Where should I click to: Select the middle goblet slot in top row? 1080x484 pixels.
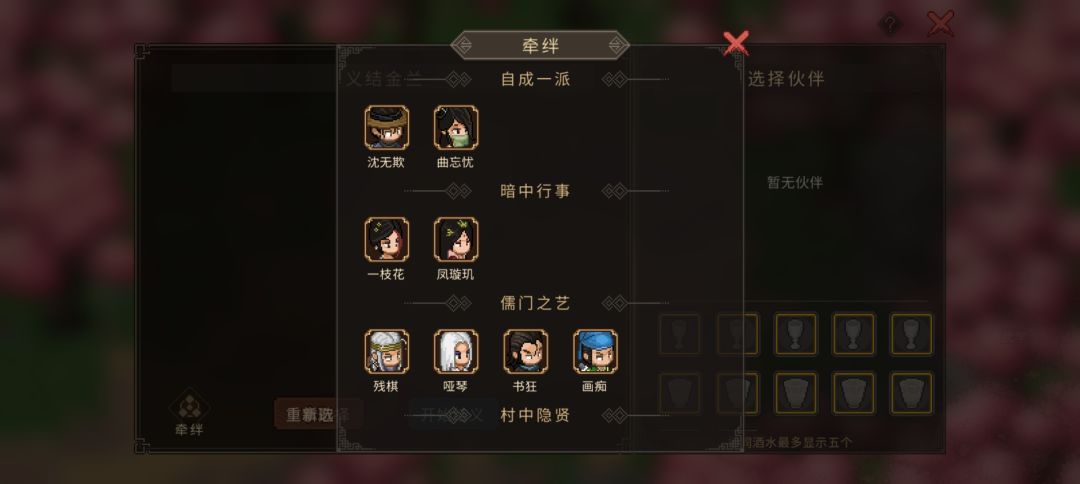tap(796, 335)
